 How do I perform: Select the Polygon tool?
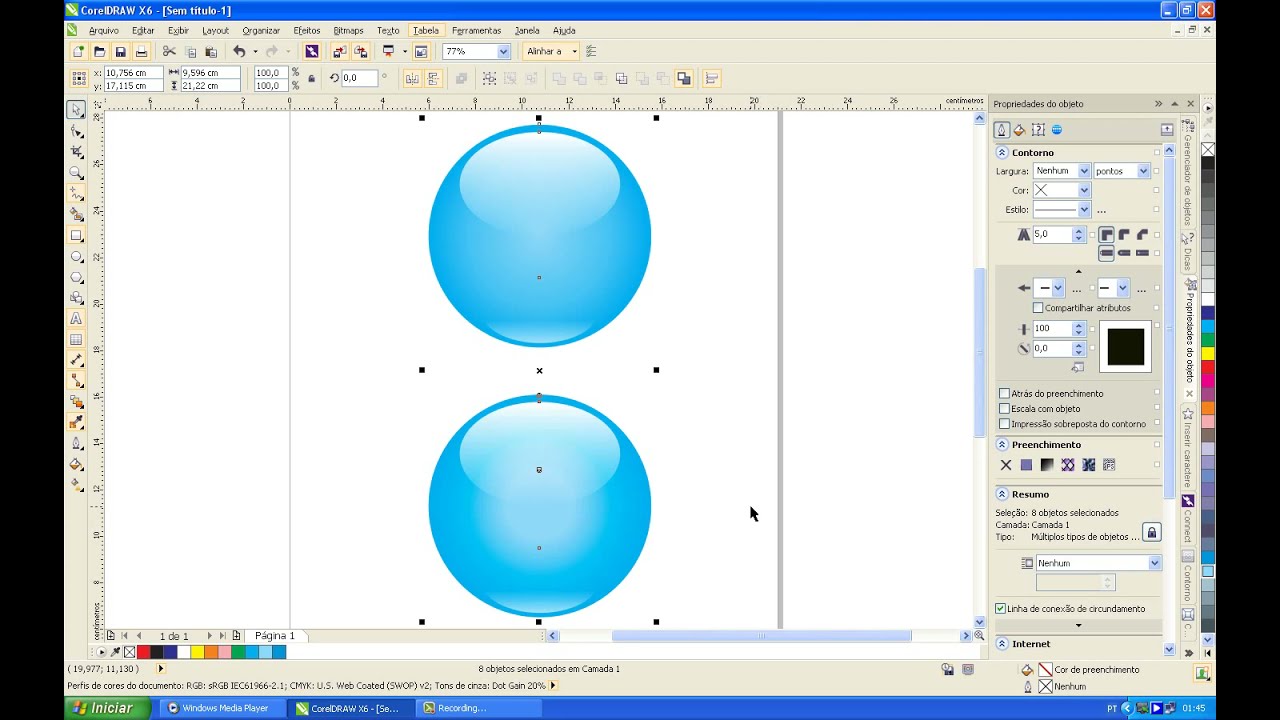tap(76, 277)
